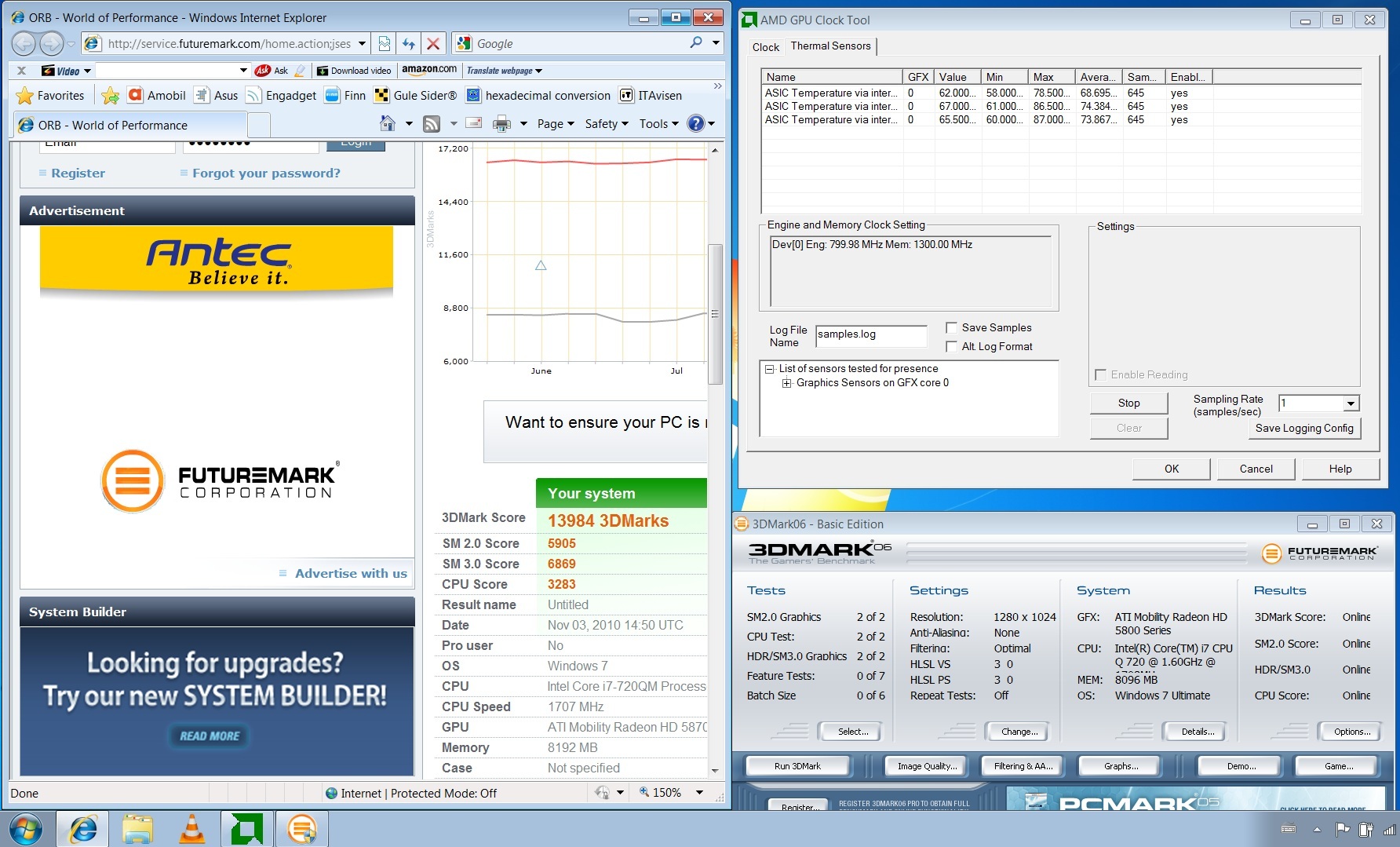This screenshot has height=847, width=1400.
Task: Open the ITAvisen favorites shortcut
Action: point(651,96)
